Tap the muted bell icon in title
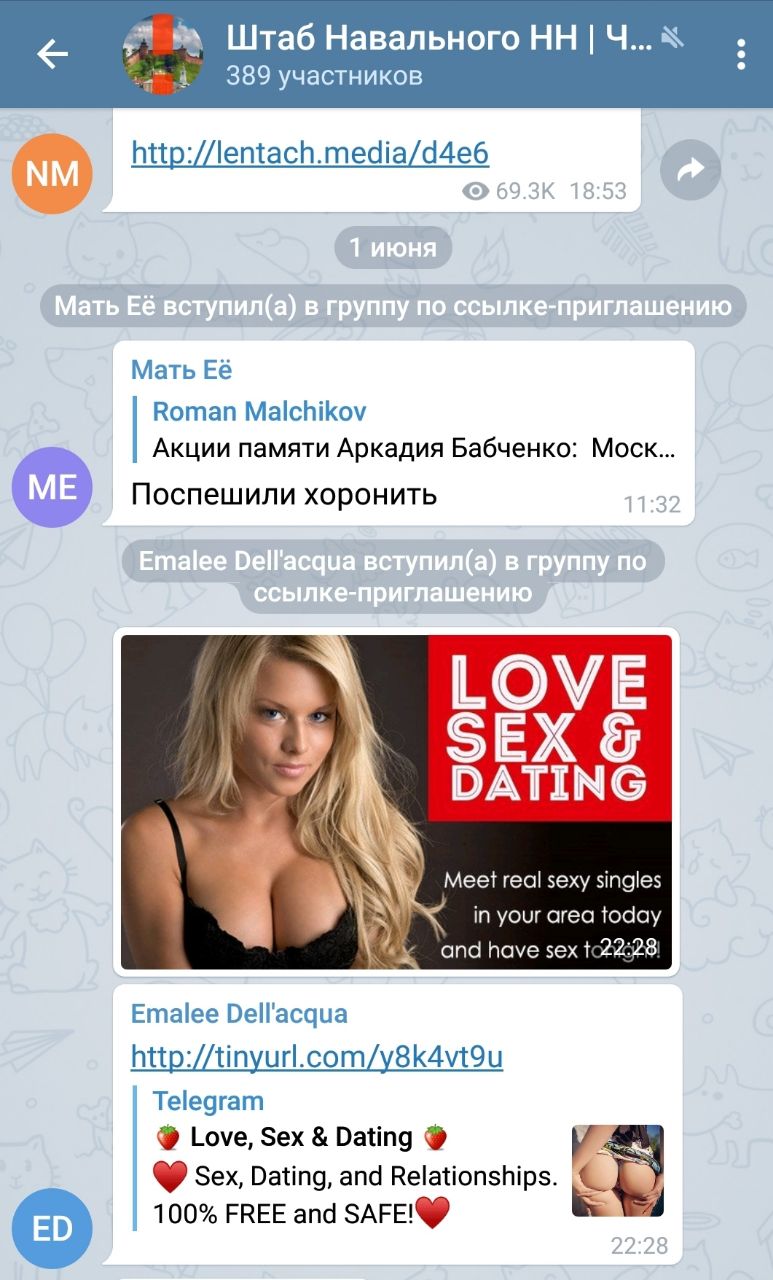773x1280 pixels. coord(673,38)
